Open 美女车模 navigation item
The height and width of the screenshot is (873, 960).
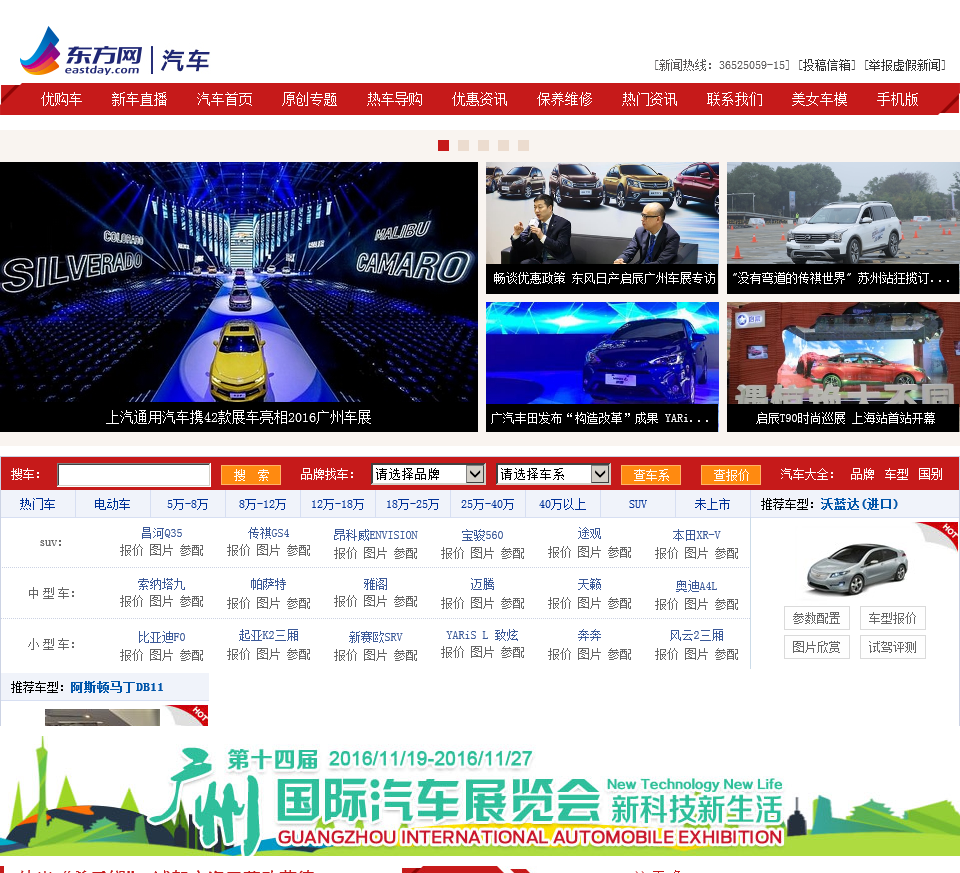coord(819,99)
